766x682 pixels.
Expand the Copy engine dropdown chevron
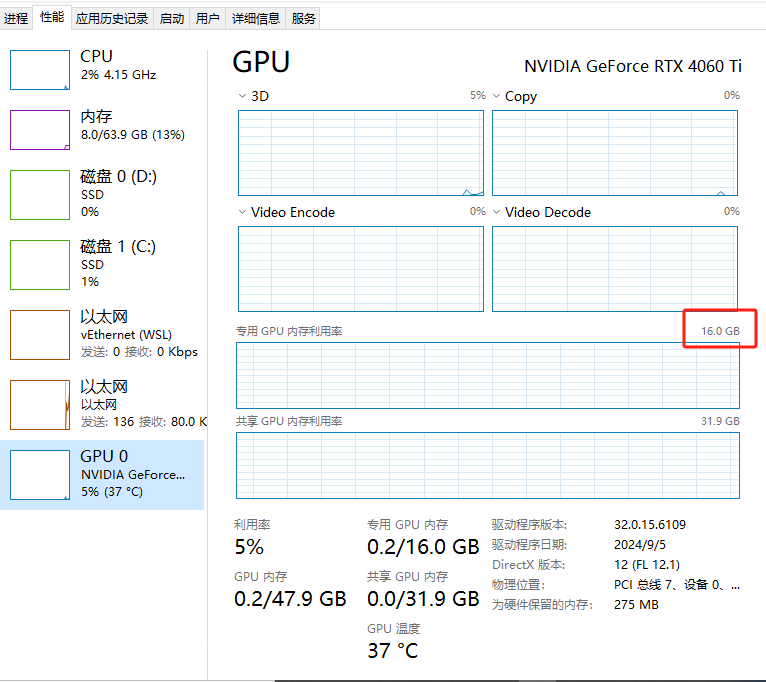pyautogui.click(x=497, y=96)
